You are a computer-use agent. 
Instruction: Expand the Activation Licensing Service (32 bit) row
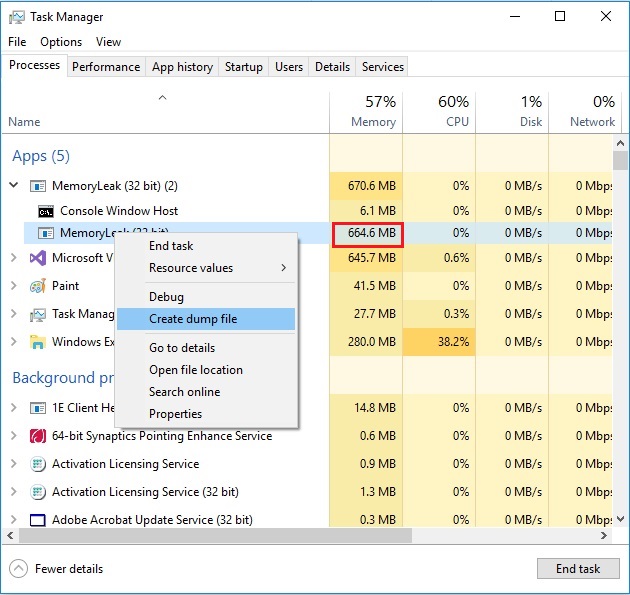pyautogui.click(x=14, y=492)
